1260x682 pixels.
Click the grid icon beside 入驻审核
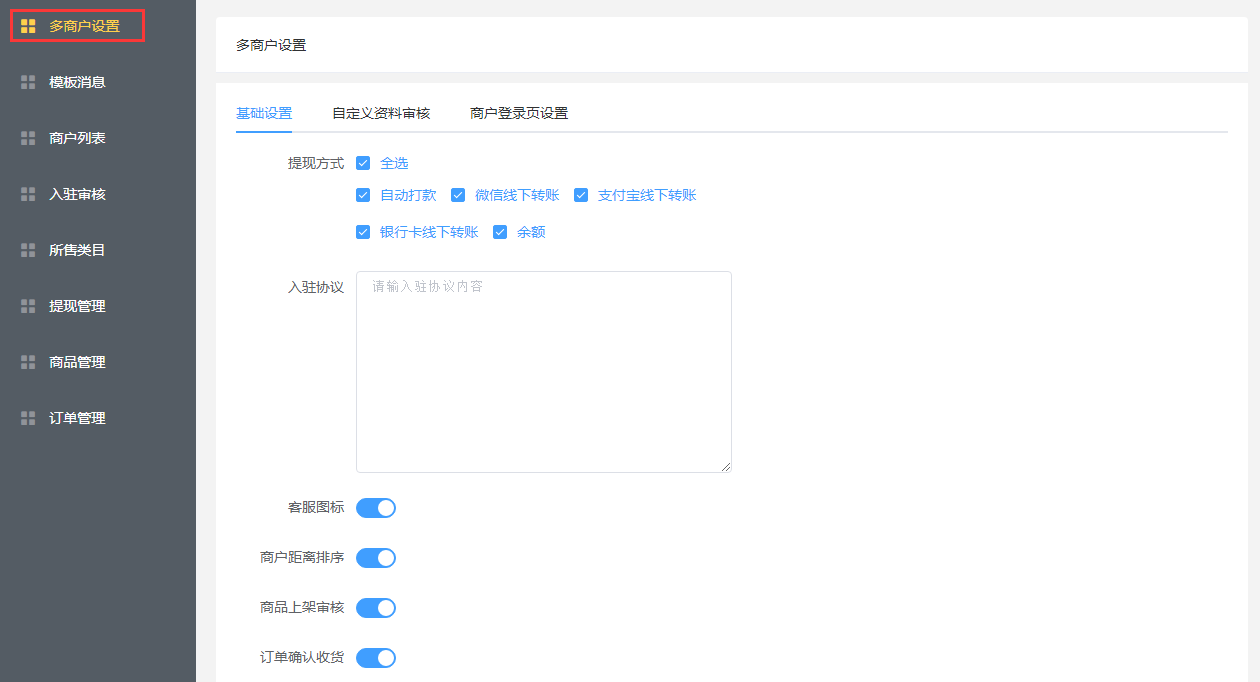tap(28, 194)
